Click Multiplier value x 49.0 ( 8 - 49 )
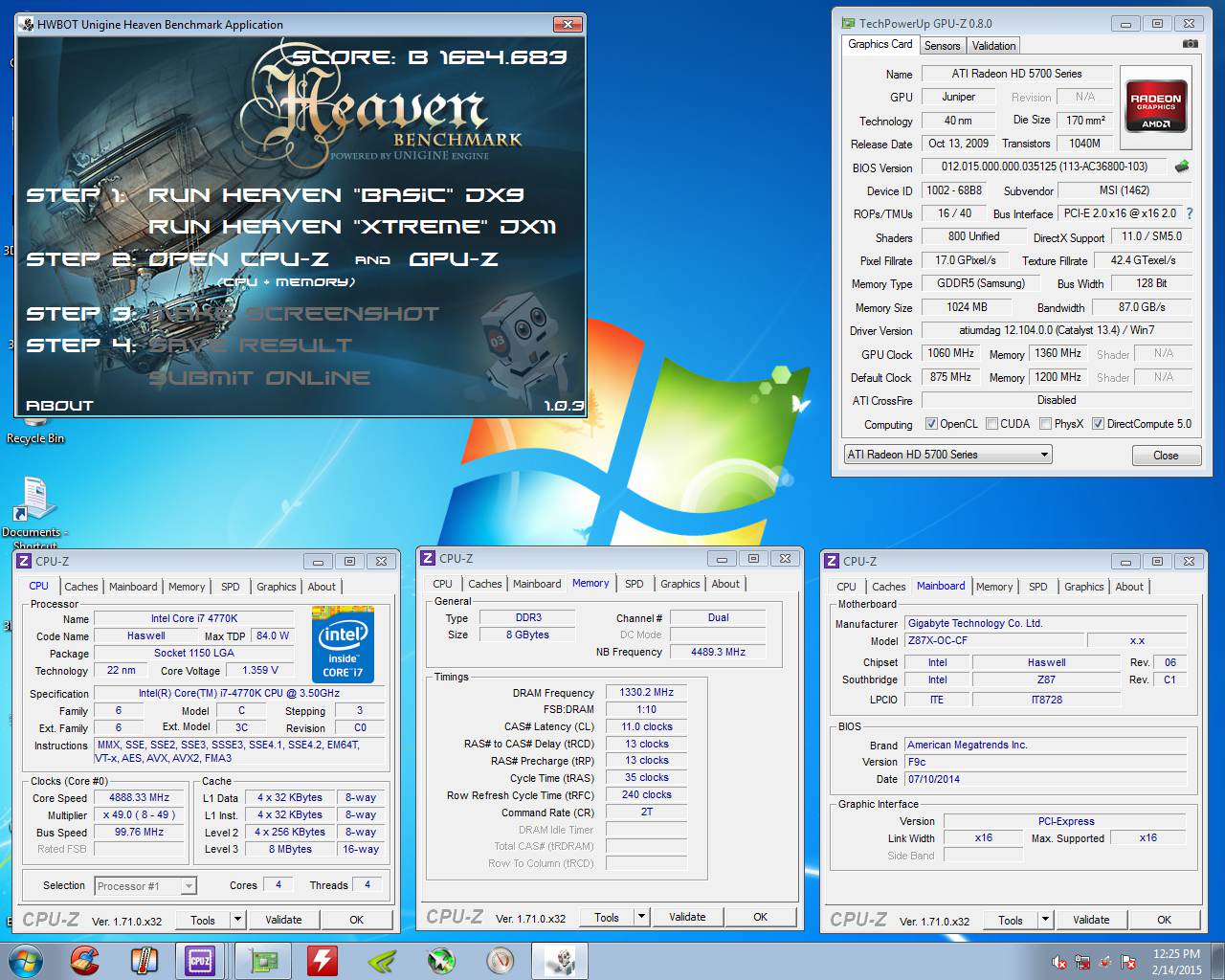The image size is (1225, 980). [140, 814]
